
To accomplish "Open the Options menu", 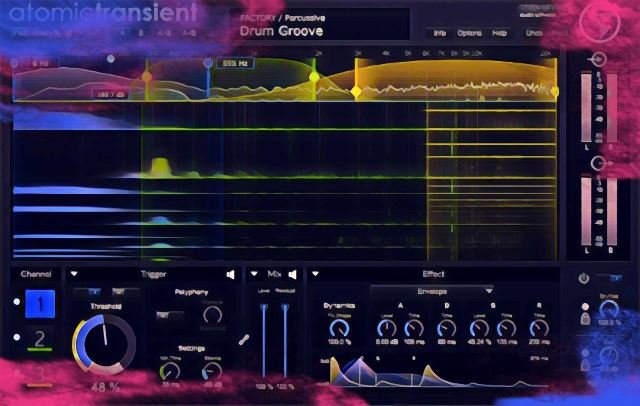I will point(468,33).
